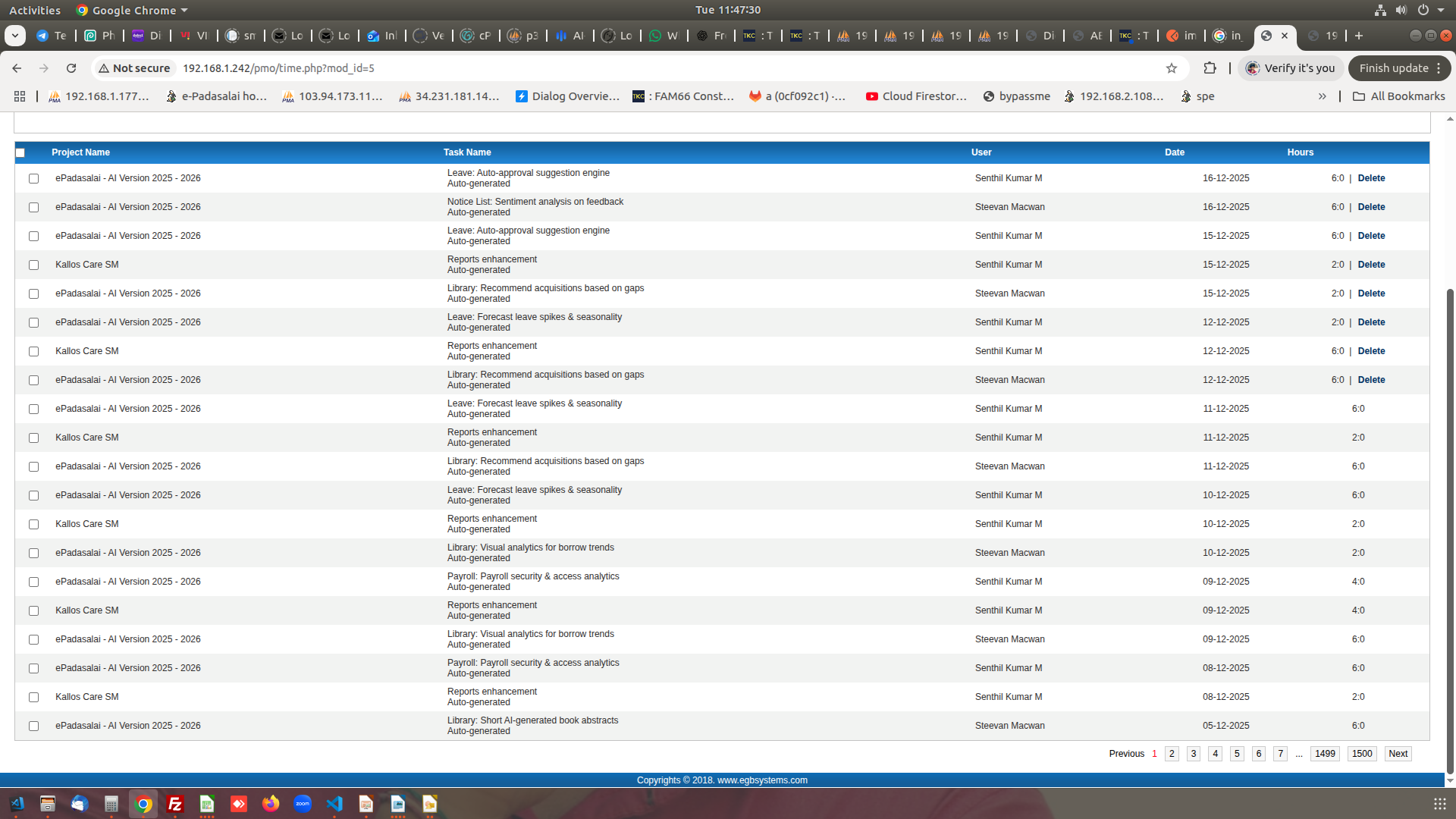Bookmark this page with star icon
Viewport: 1456px width, 819px height.
(1172, 68)
